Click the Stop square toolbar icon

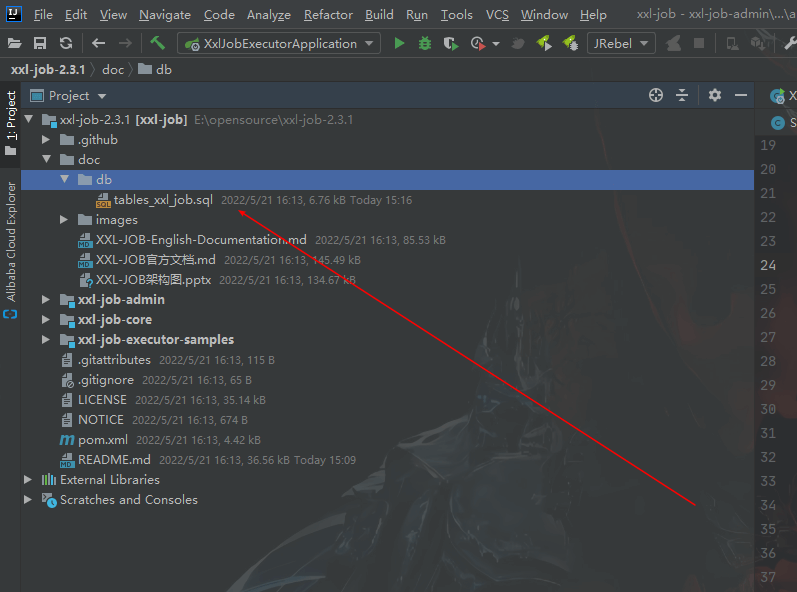[x=699, y=44]
